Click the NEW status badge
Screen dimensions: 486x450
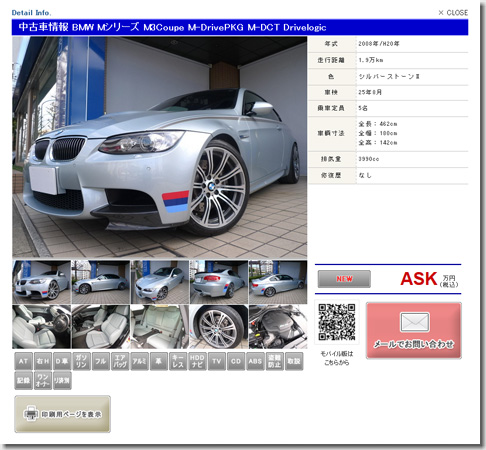(x=344, y=279)
